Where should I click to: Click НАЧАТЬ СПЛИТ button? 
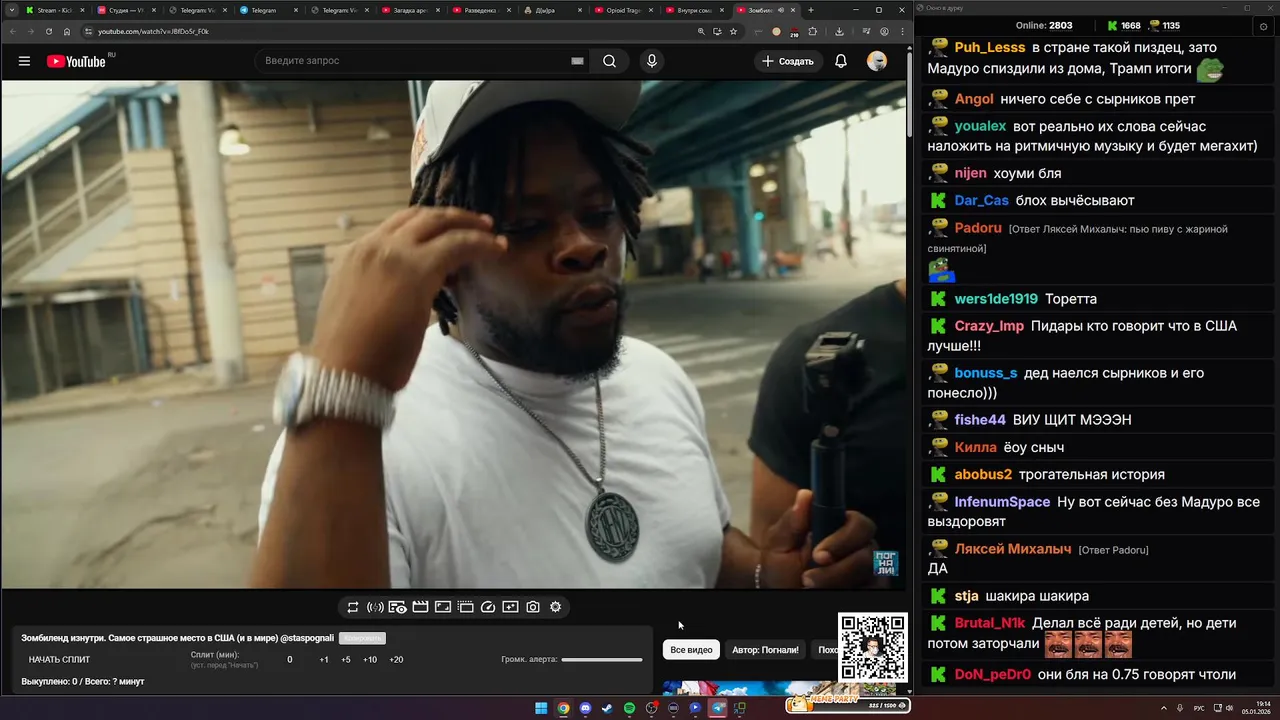pos(59,660)
